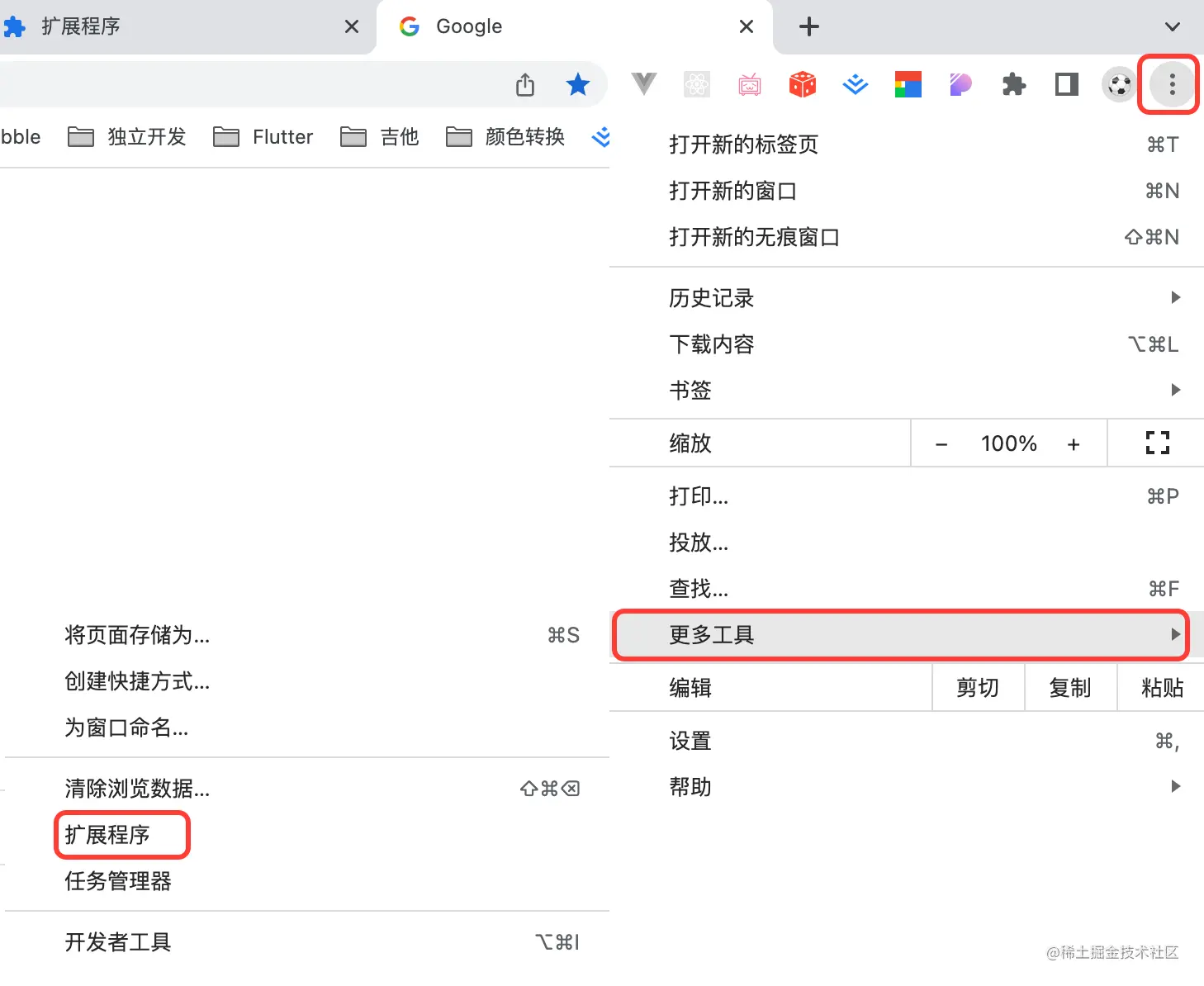Open the 吉他 bookmark folder
Screen dimensions: 1204x986
pyautogui.click(x=380, y=136)
